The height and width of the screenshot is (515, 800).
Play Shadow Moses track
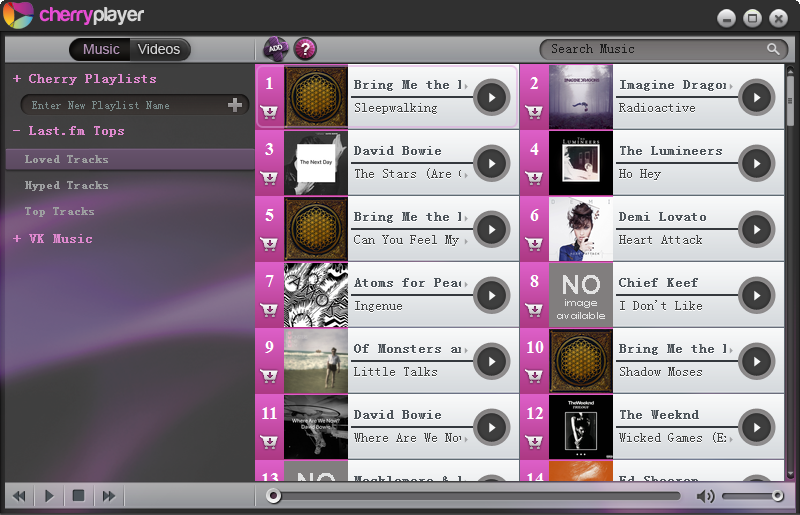pos(757,361)
